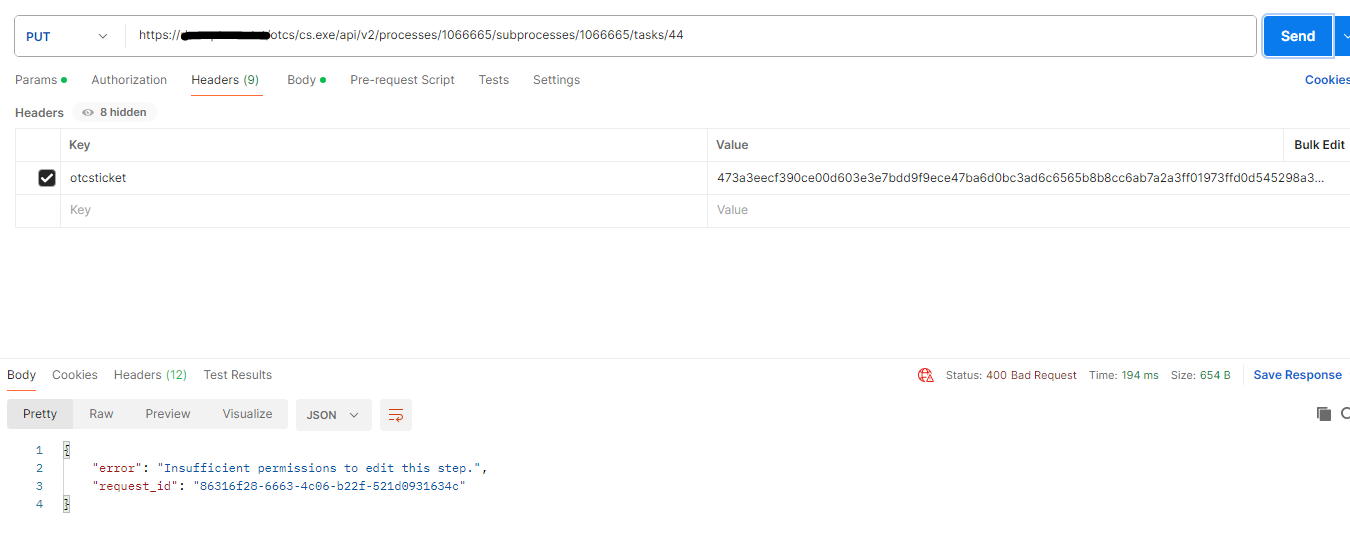Click the red globe network icon

tap(926, 375)
